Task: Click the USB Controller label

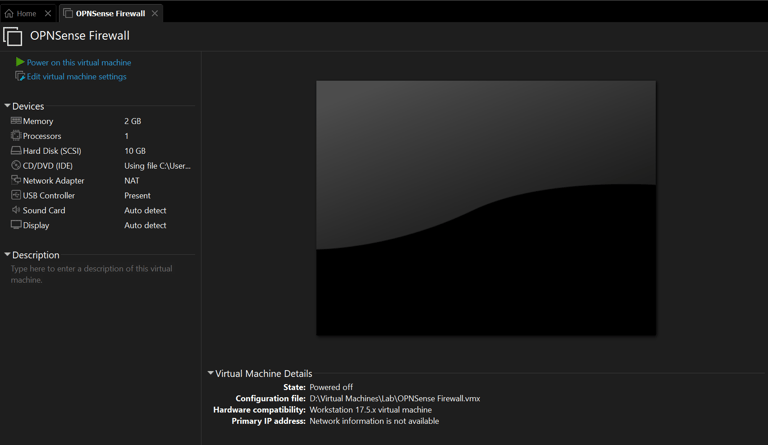Action: coord(49,196)
